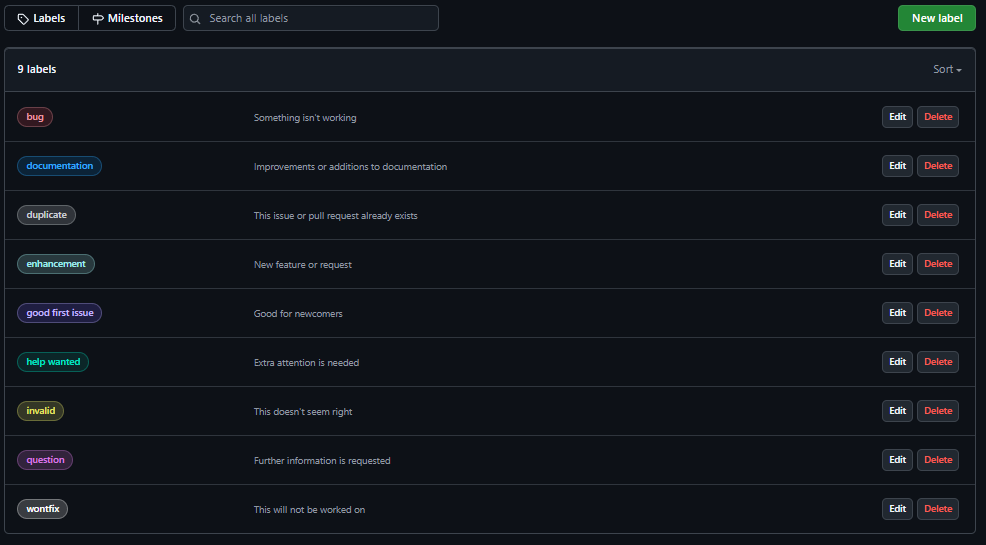Edit the bug label
This screenshot has height=545, width=986.
click(897, 117)
